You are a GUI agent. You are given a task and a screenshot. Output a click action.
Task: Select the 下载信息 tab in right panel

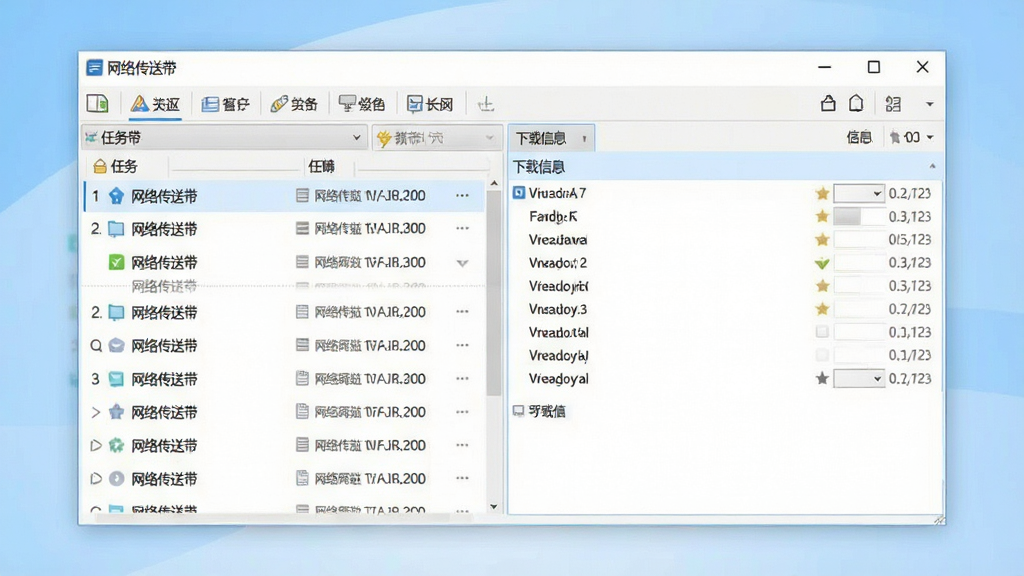551,138
